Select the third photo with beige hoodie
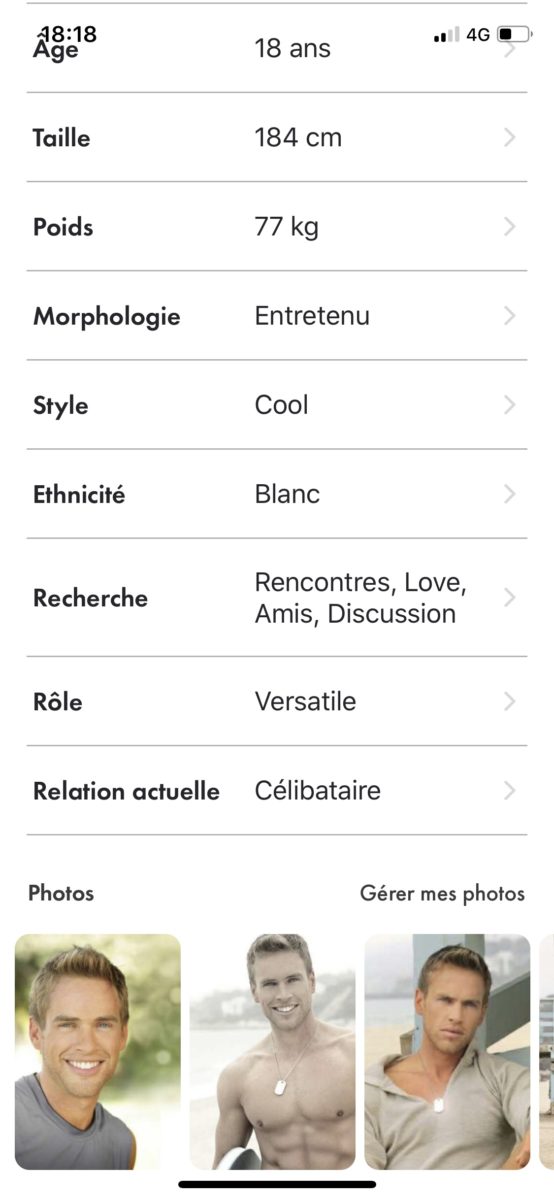This screenshot has width=554, height=1200. coord(447,1052)
